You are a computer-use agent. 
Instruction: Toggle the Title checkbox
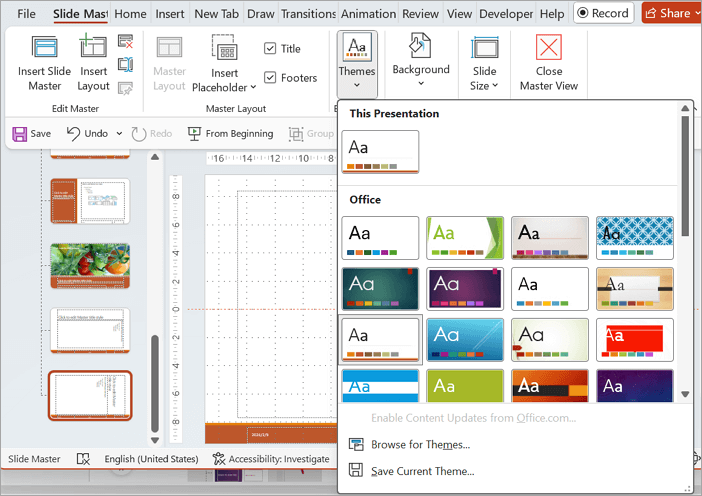(x=271, y=48)
